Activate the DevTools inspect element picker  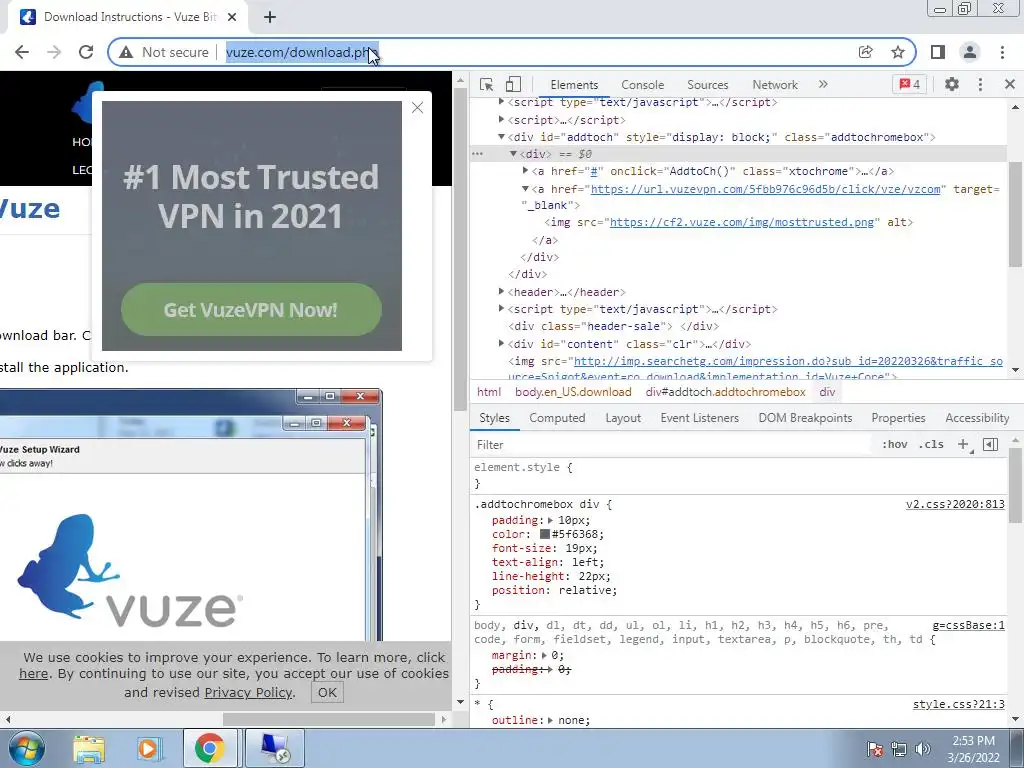coord(486,84)
